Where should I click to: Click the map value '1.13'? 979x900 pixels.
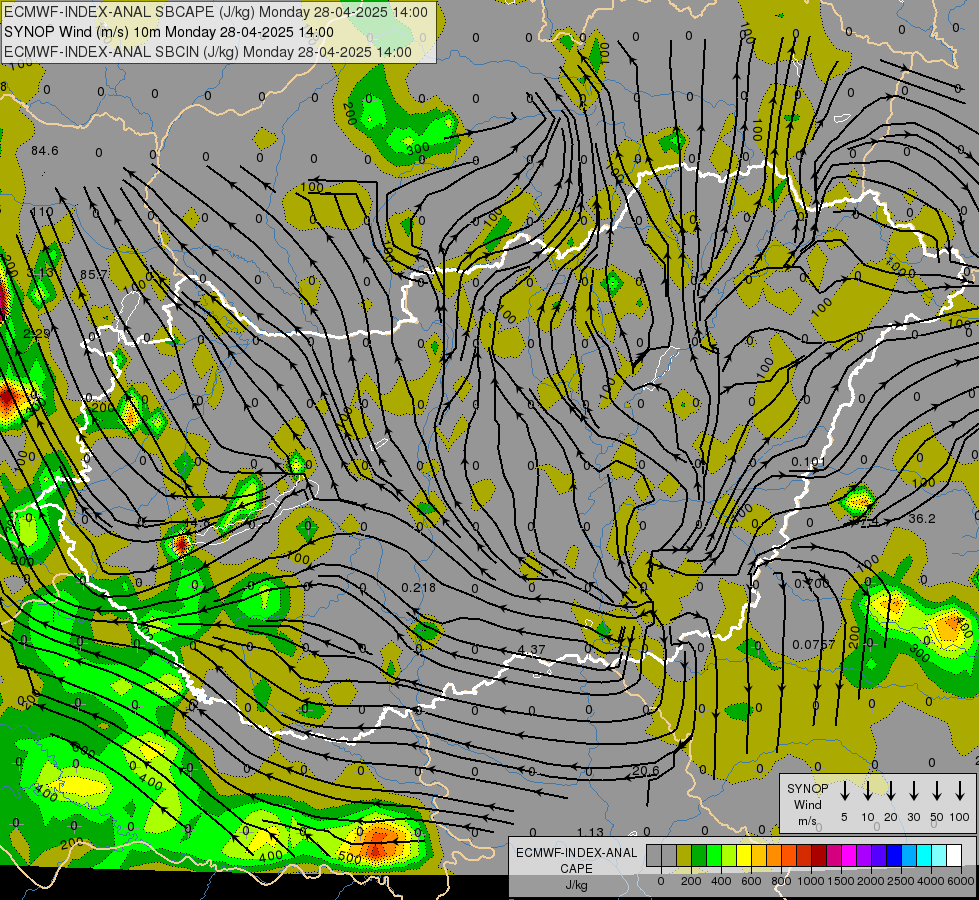click(590, 833)
